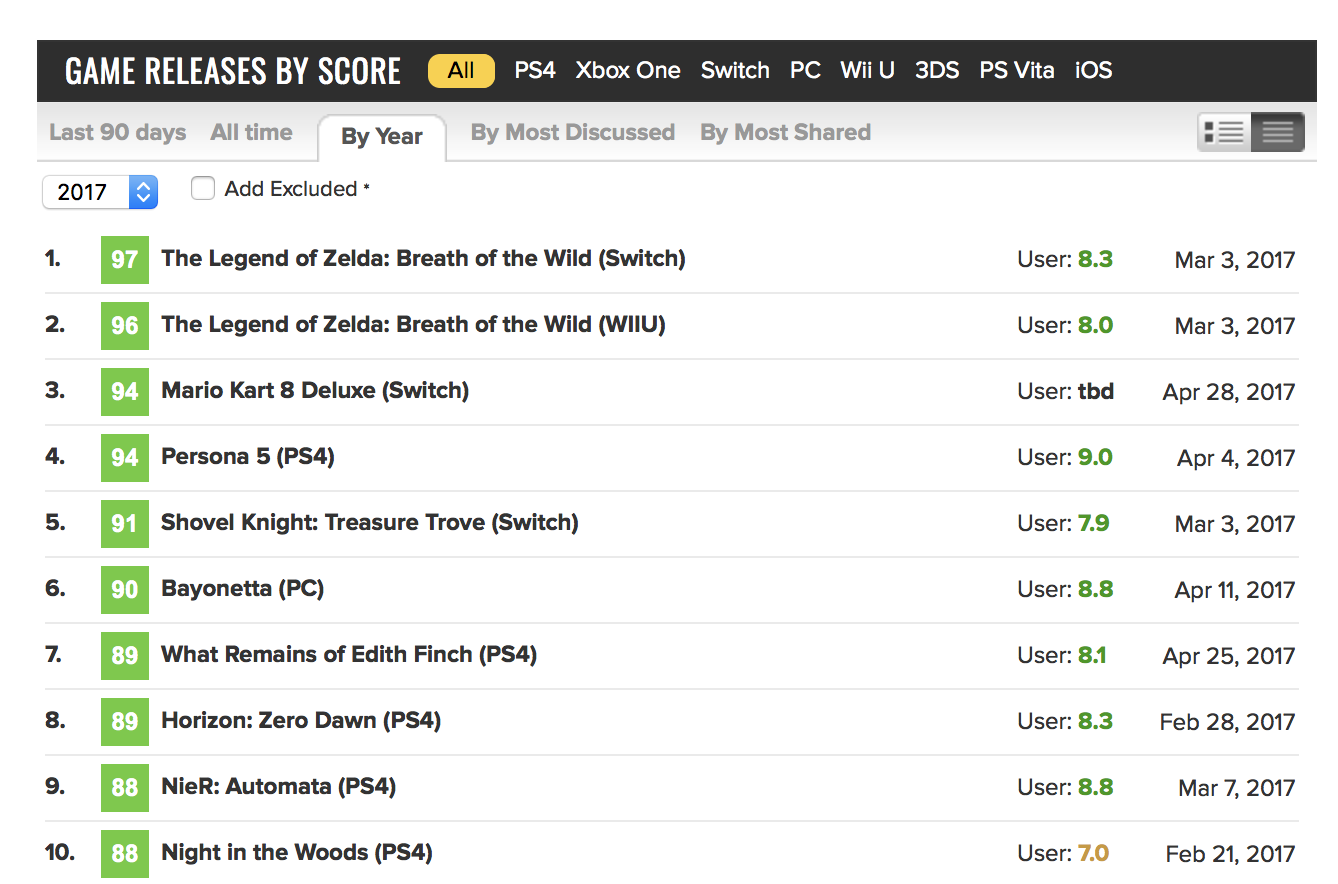This screenshot has width=1338, height=884.
Task: Click Mario Kart user score tbd
Action: pyautogui.click(x=1096, y=391)
